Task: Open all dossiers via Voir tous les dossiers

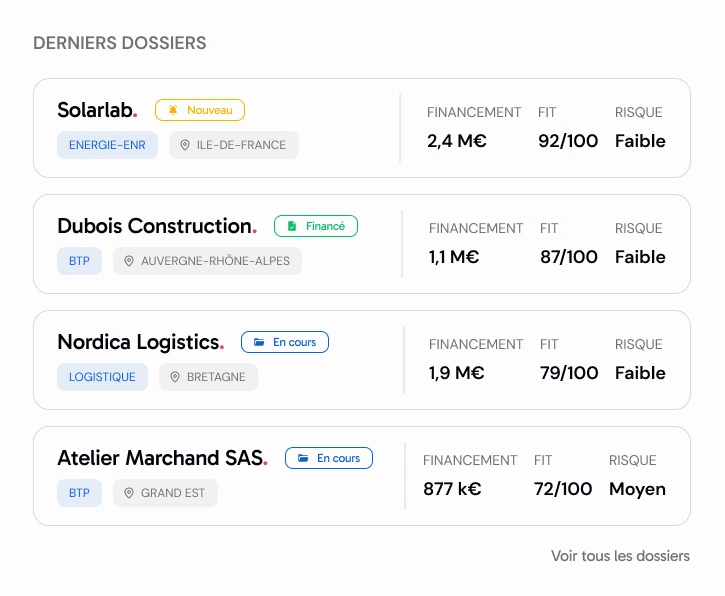Action: (620, 556)
